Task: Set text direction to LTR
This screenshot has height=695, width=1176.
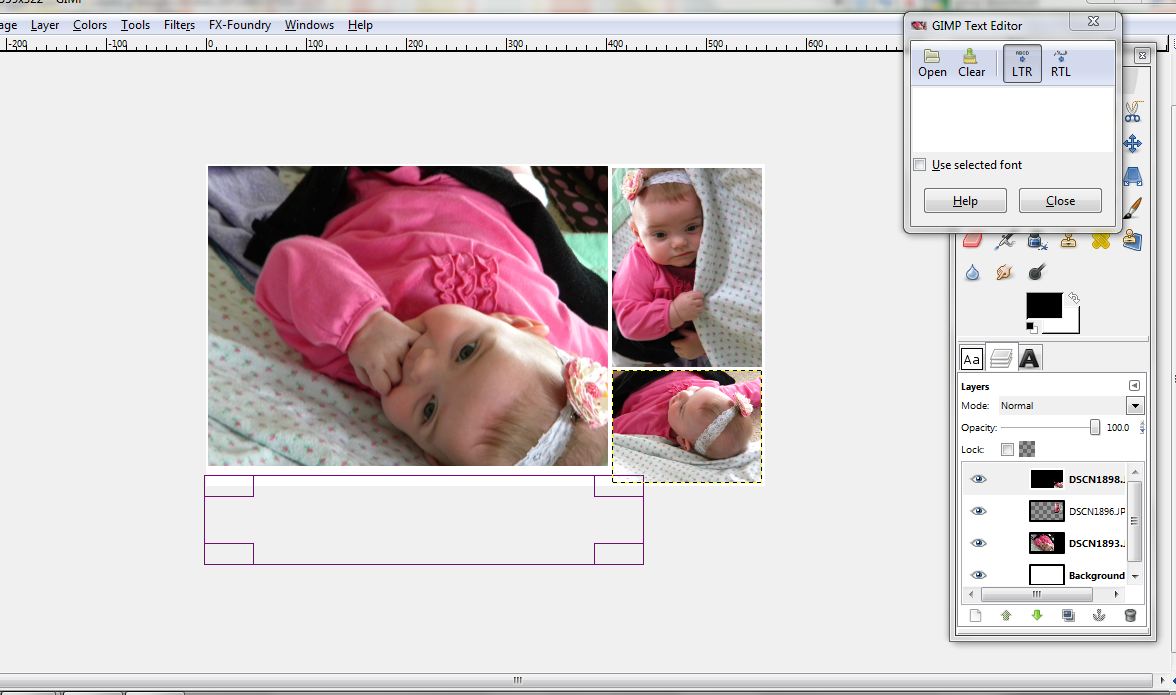Action: [x=1022, y=64]
